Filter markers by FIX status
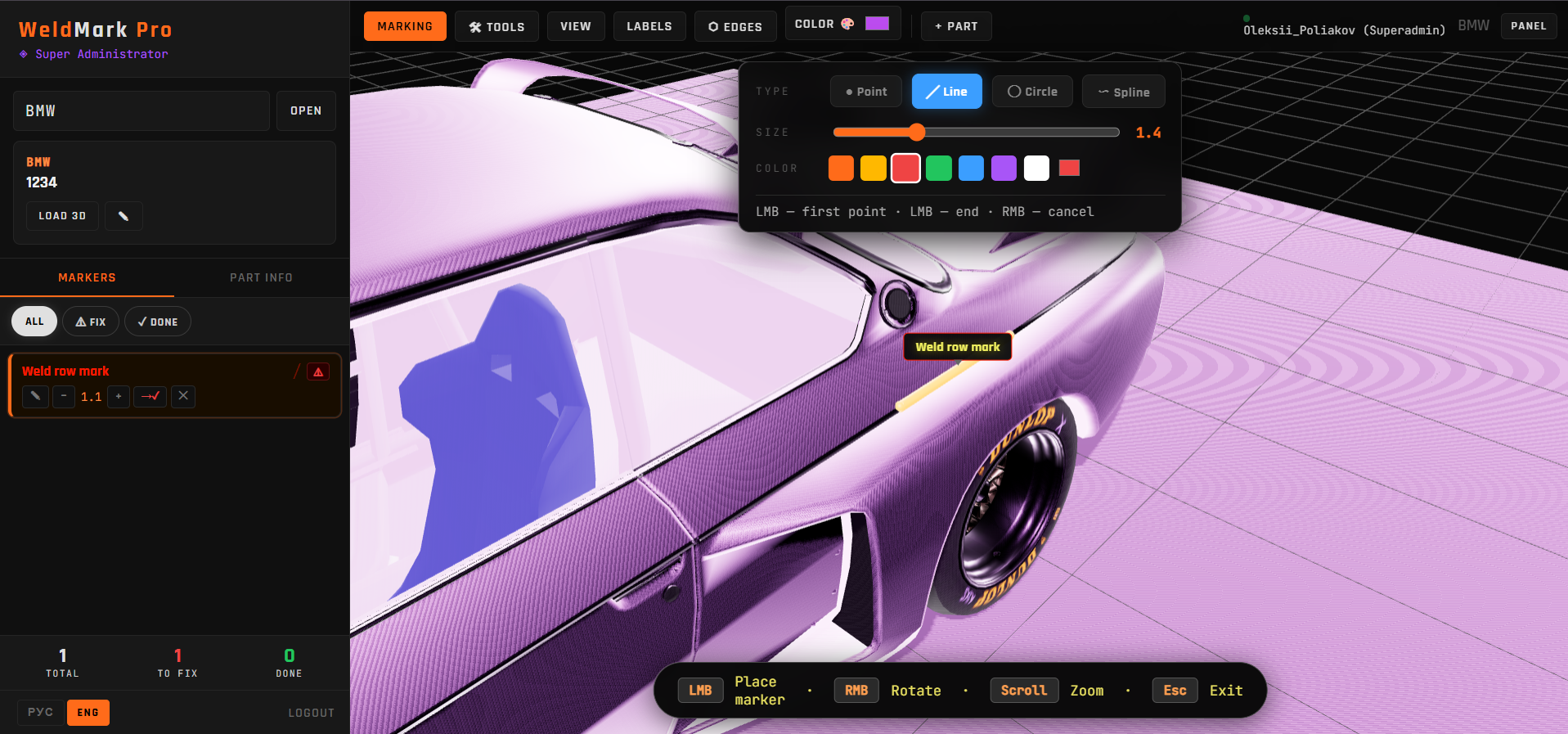The image size is (1568, 734). point(91,322)
